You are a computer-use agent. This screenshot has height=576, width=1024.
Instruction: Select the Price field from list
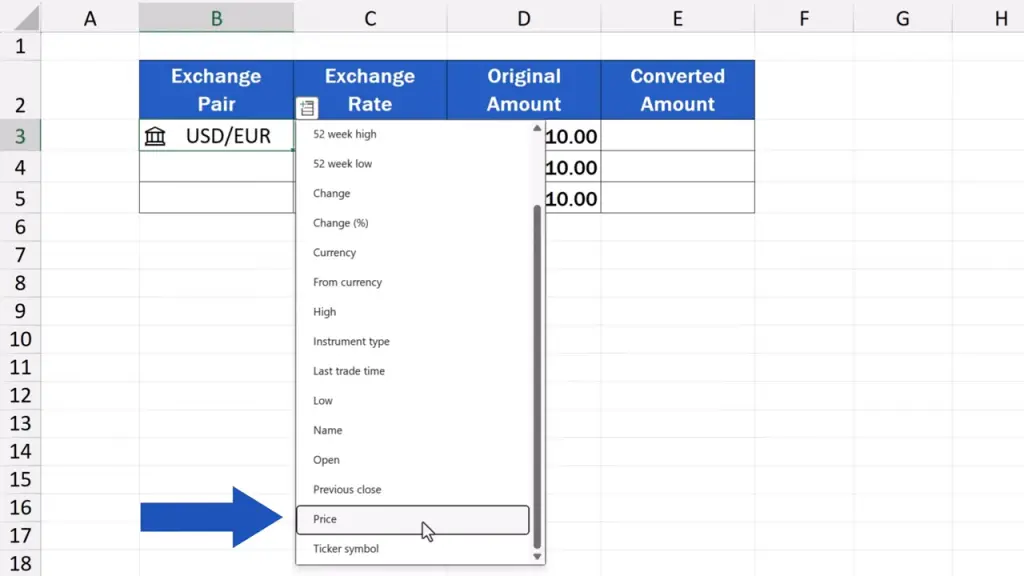tap(412, 520)
